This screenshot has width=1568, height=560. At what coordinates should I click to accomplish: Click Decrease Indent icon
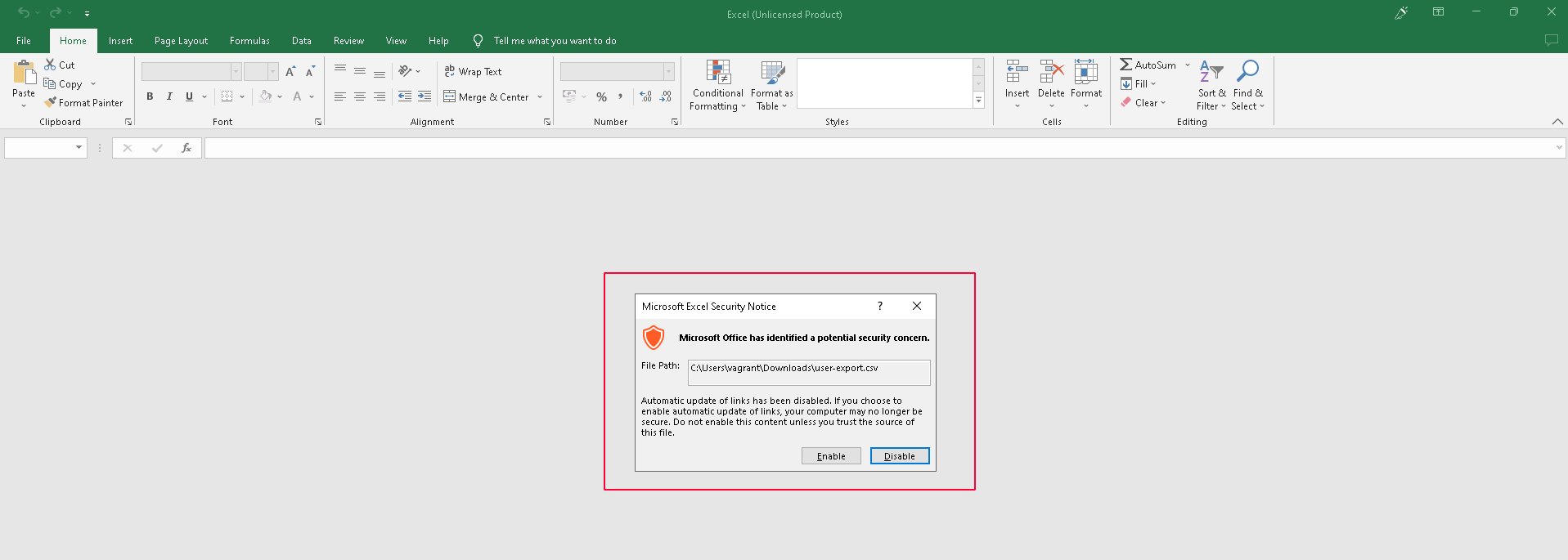pos(405,96)
